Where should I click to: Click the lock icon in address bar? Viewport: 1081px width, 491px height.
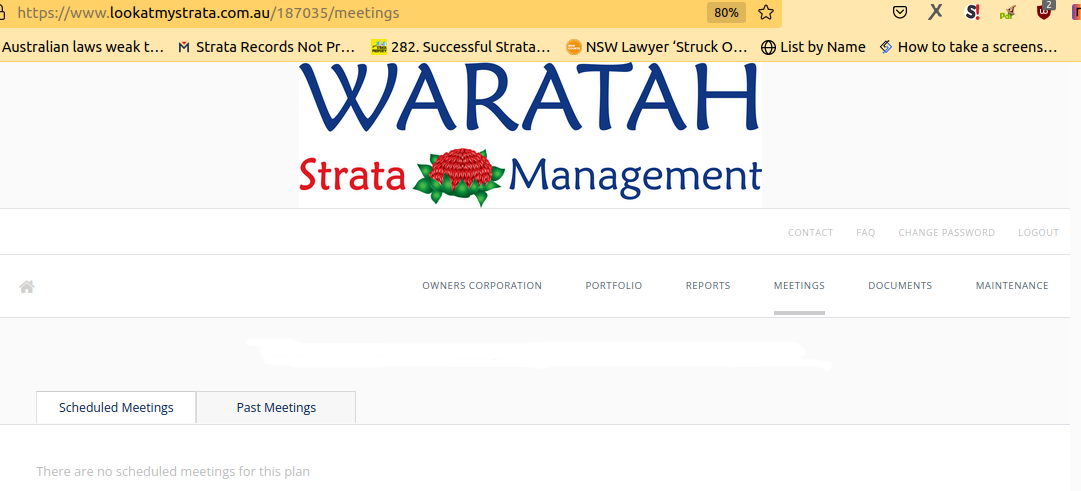3,12
